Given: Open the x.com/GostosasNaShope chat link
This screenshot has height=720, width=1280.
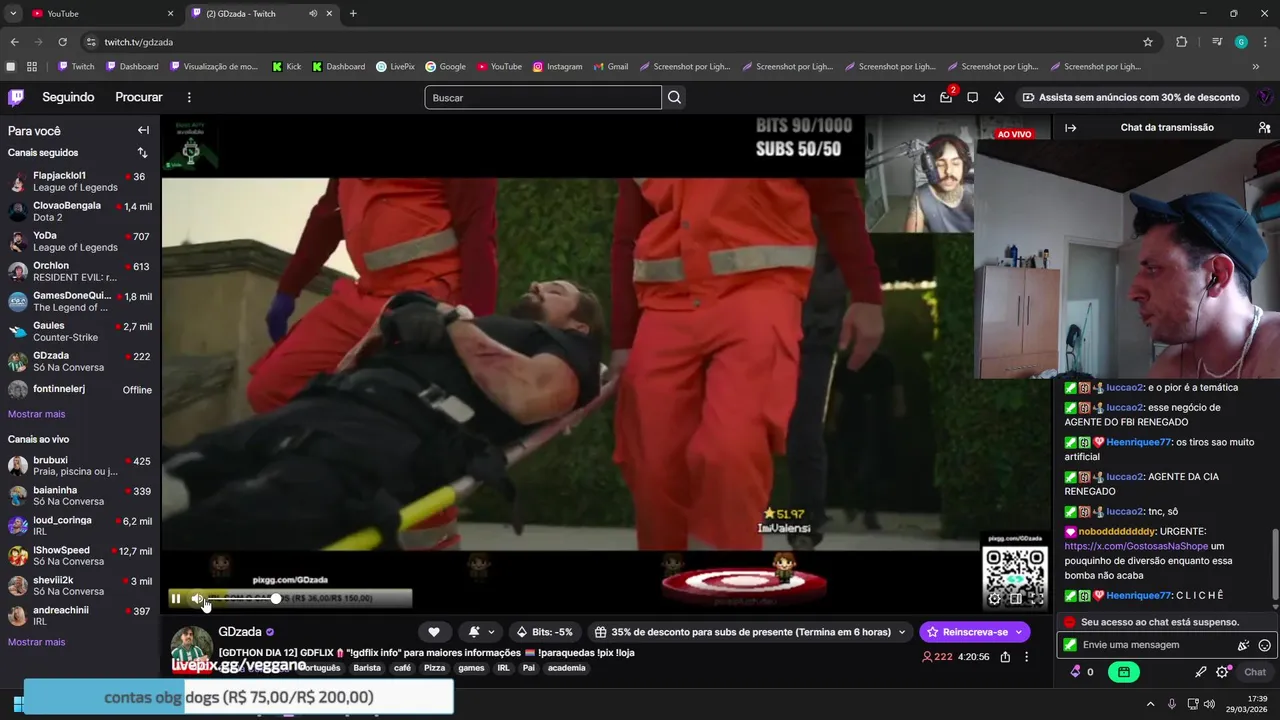Looking at the screenshot, I should 1136,546.
